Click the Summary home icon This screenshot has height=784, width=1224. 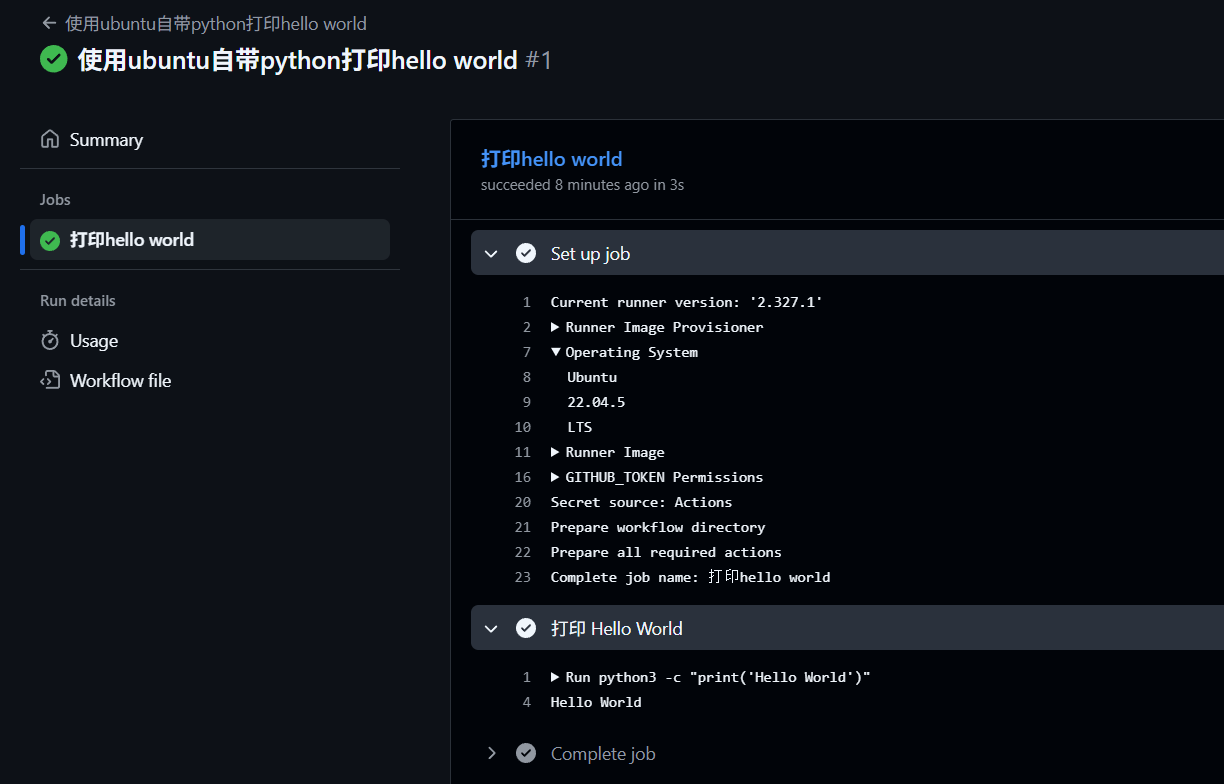50,140
